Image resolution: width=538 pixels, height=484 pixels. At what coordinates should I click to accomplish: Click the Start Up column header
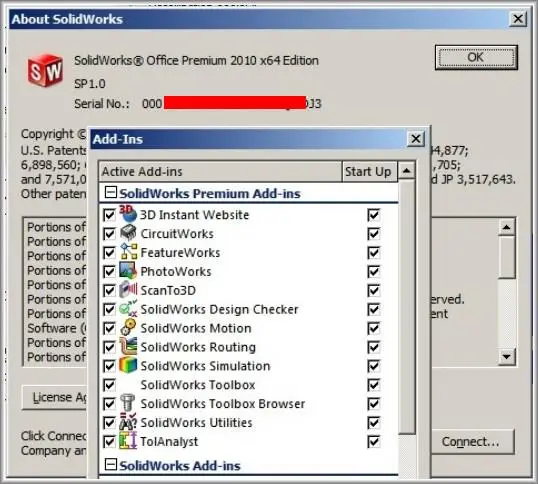[x=370, y=171]
